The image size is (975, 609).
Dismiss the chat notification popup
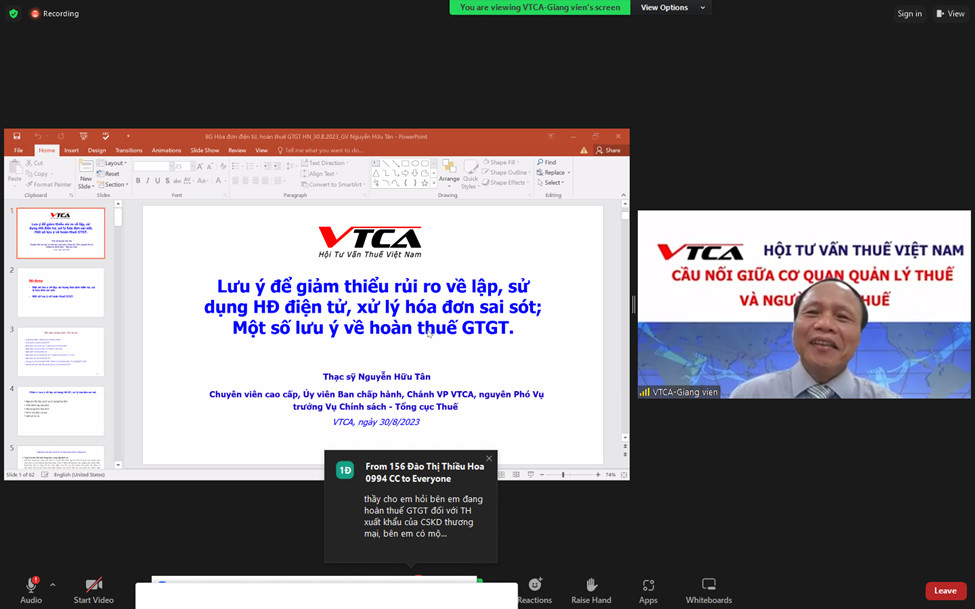(x=489, y=458)
